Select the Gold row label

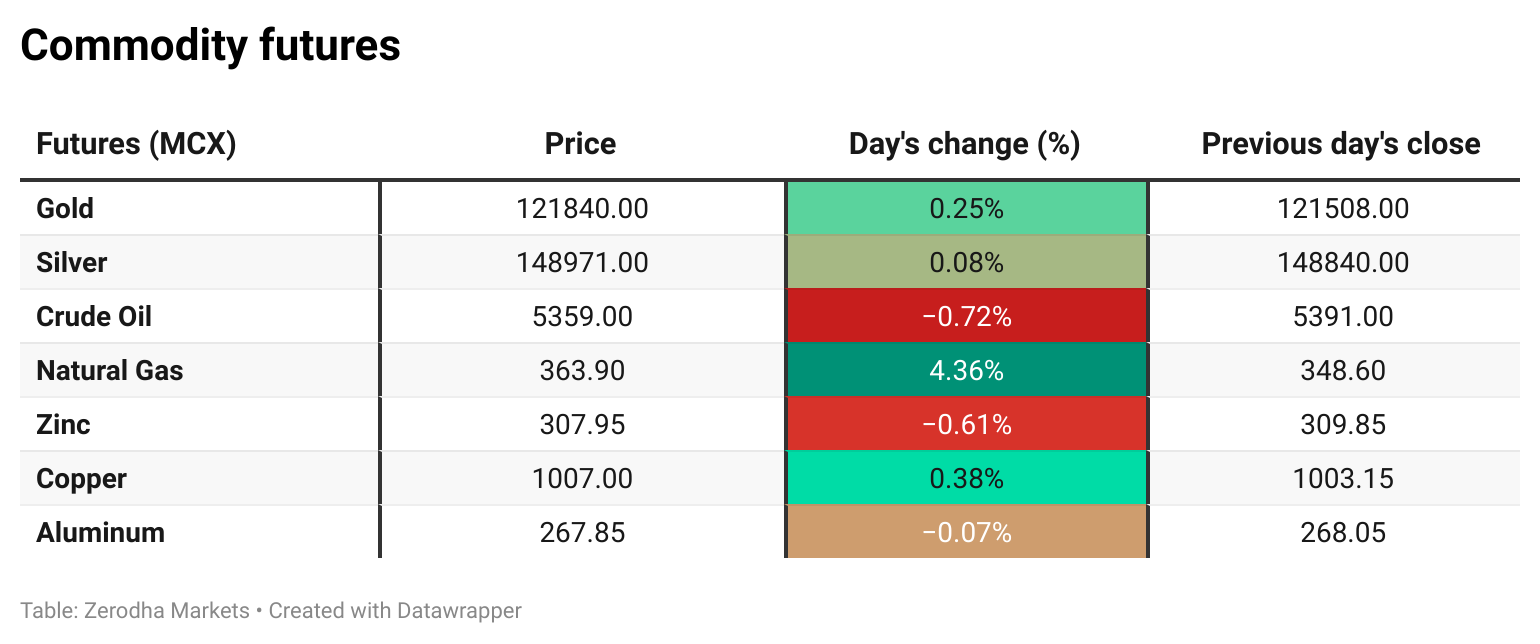pyautogui.click(x=65, y=209)
